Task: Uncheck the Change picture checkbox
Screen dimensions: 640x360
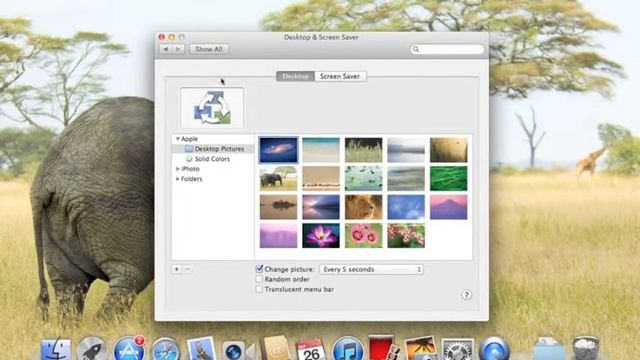Action: (259, 269)
